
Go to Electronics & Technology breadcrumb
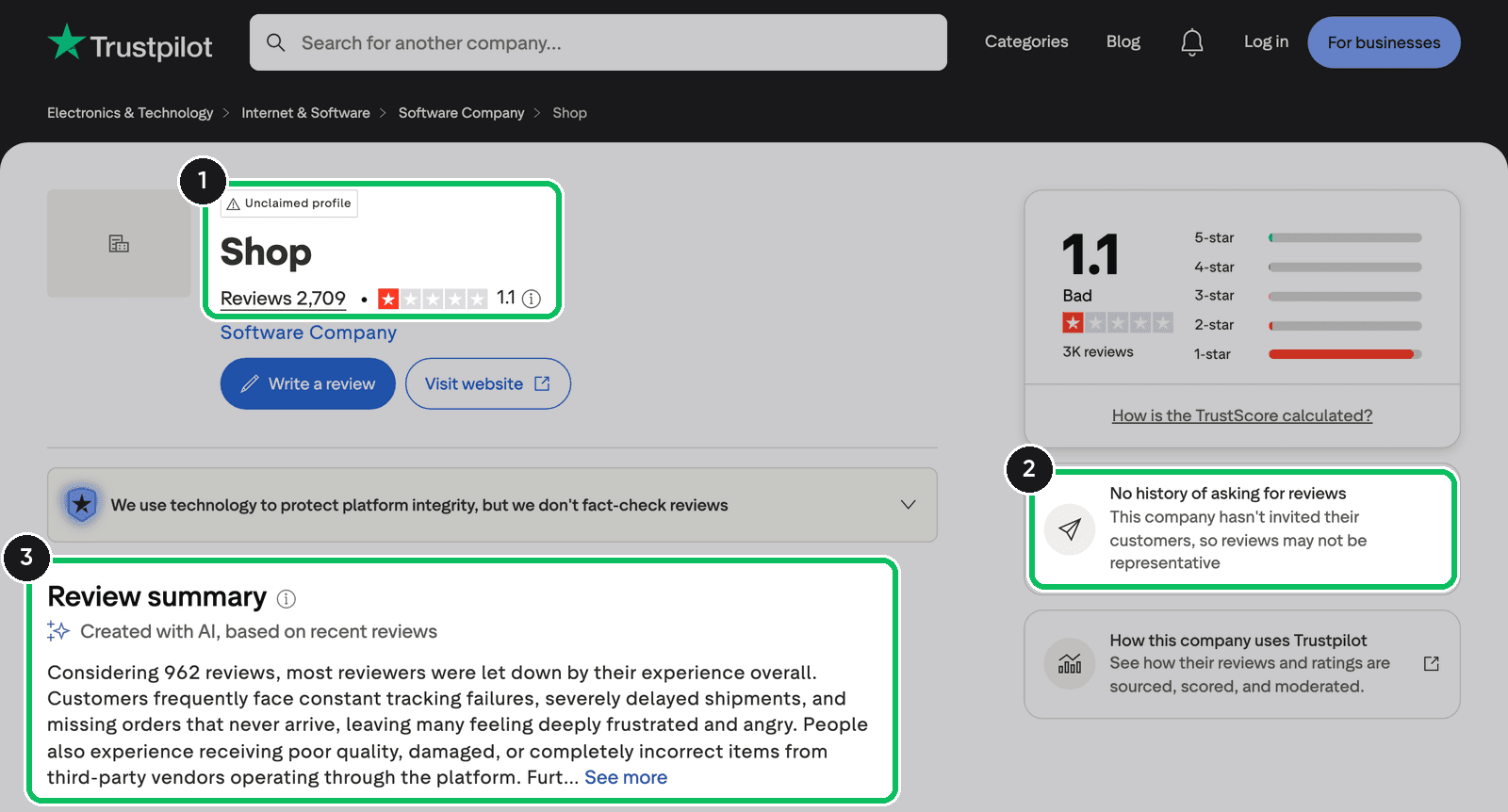(x=130, y=113)
